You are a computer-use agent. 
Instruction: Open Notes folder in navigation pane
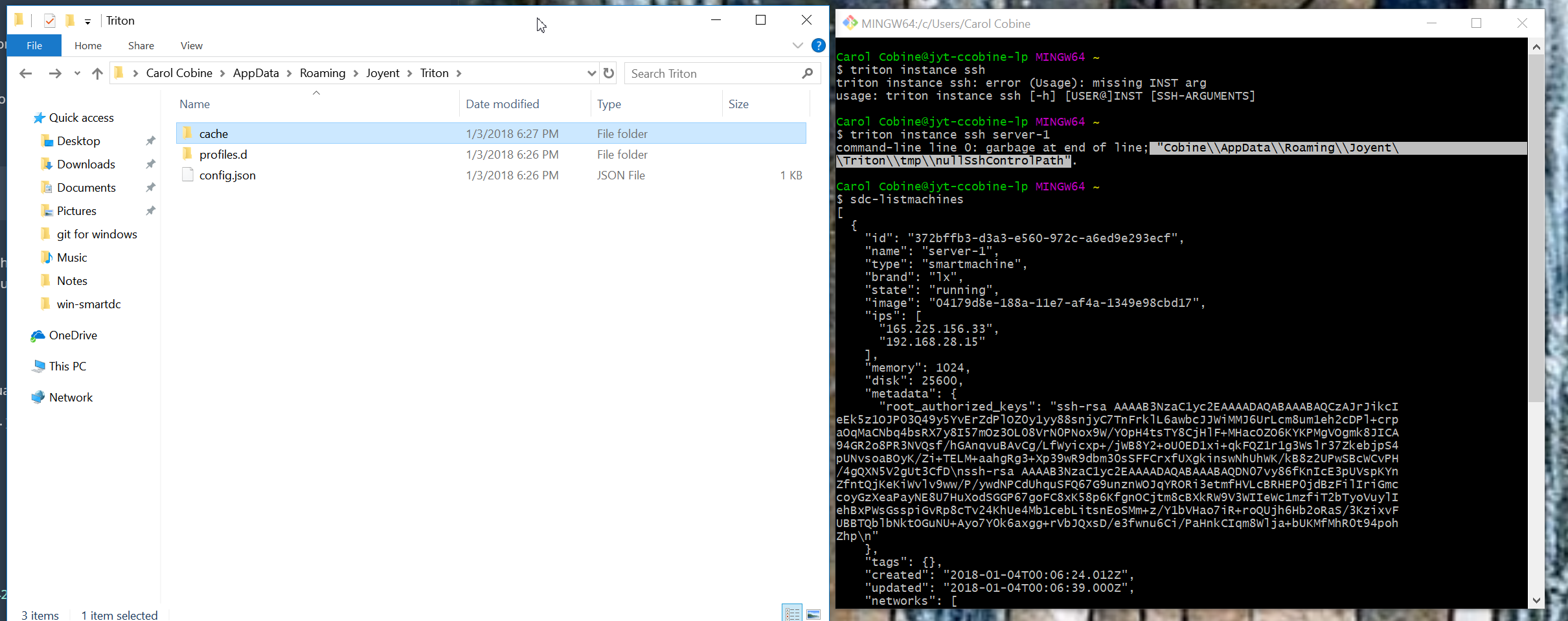tap(72, 281)
